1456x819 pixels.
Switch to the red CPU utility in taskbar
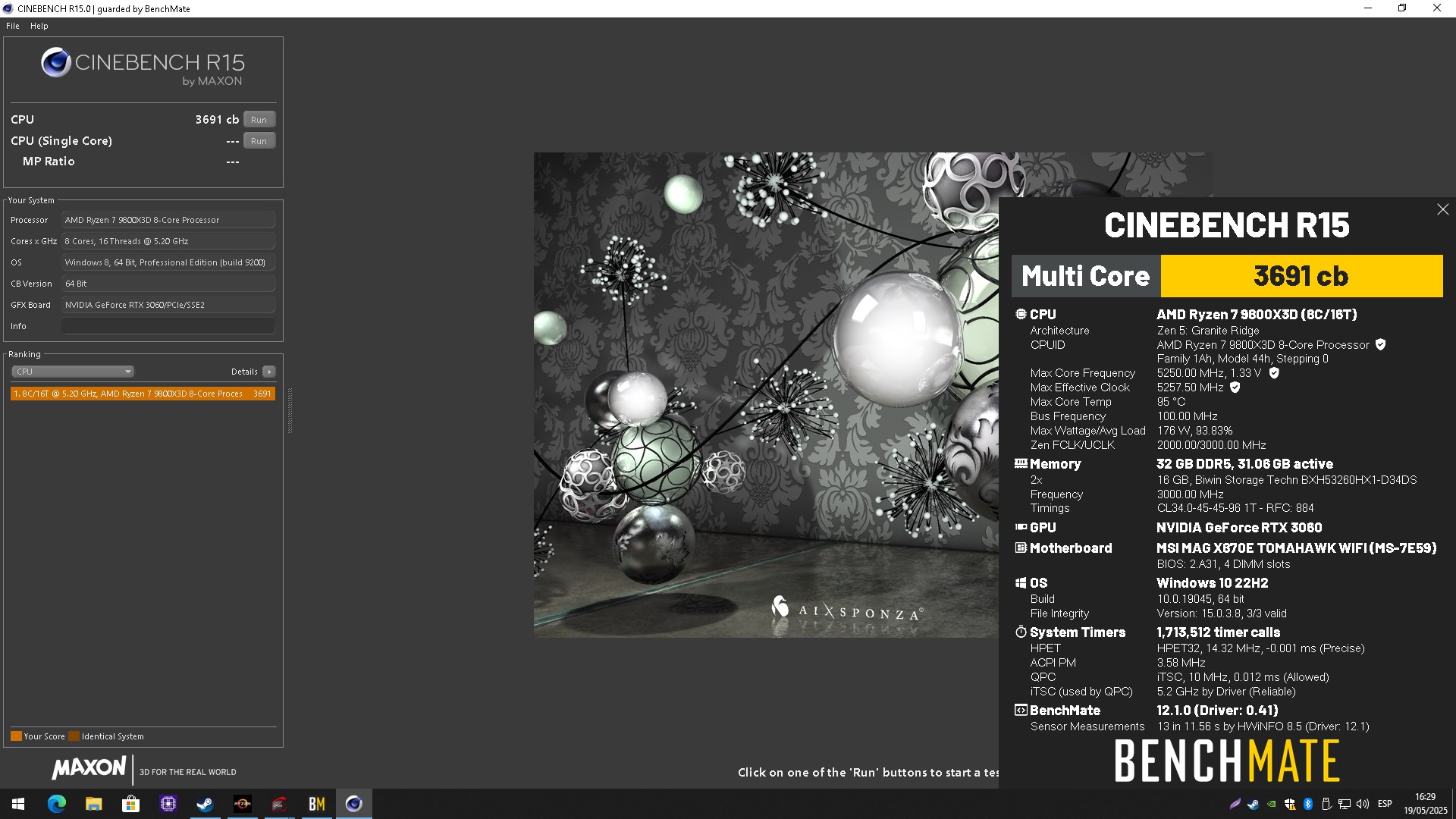[279, 804]
